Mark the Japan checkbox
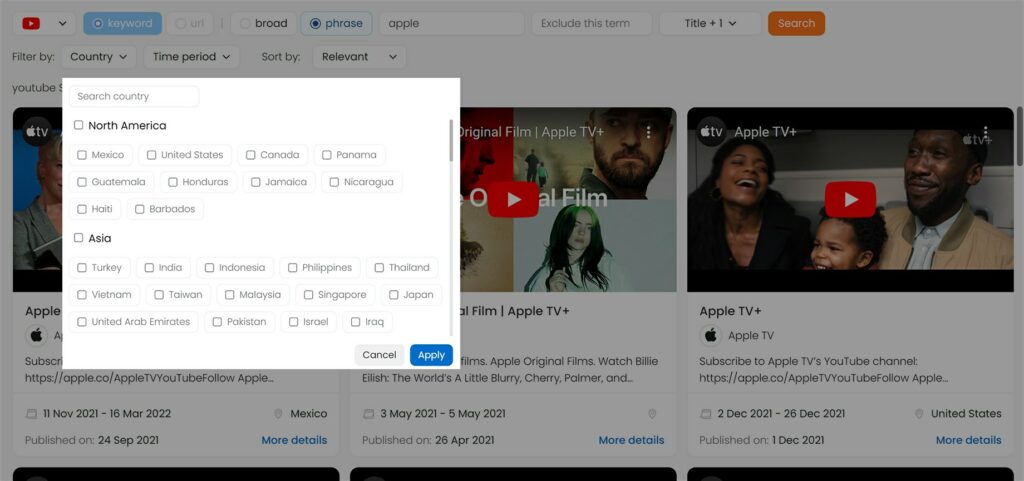Viewport: 1024px width, 481px height. click(393, 295)
